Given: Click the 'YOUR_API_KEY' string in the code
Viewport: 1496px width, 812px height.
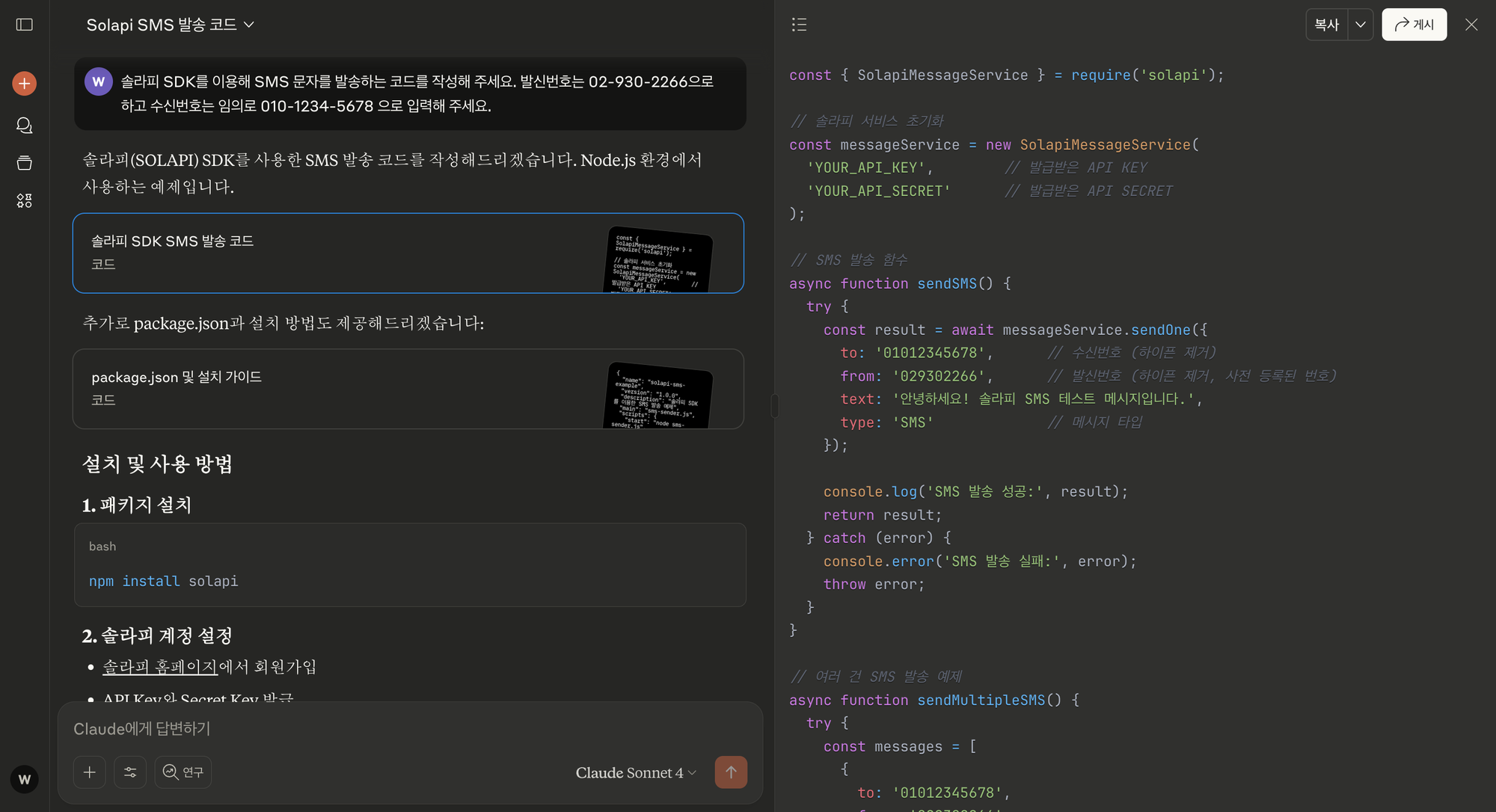Looking at the screenshot, I should (865, 167).
